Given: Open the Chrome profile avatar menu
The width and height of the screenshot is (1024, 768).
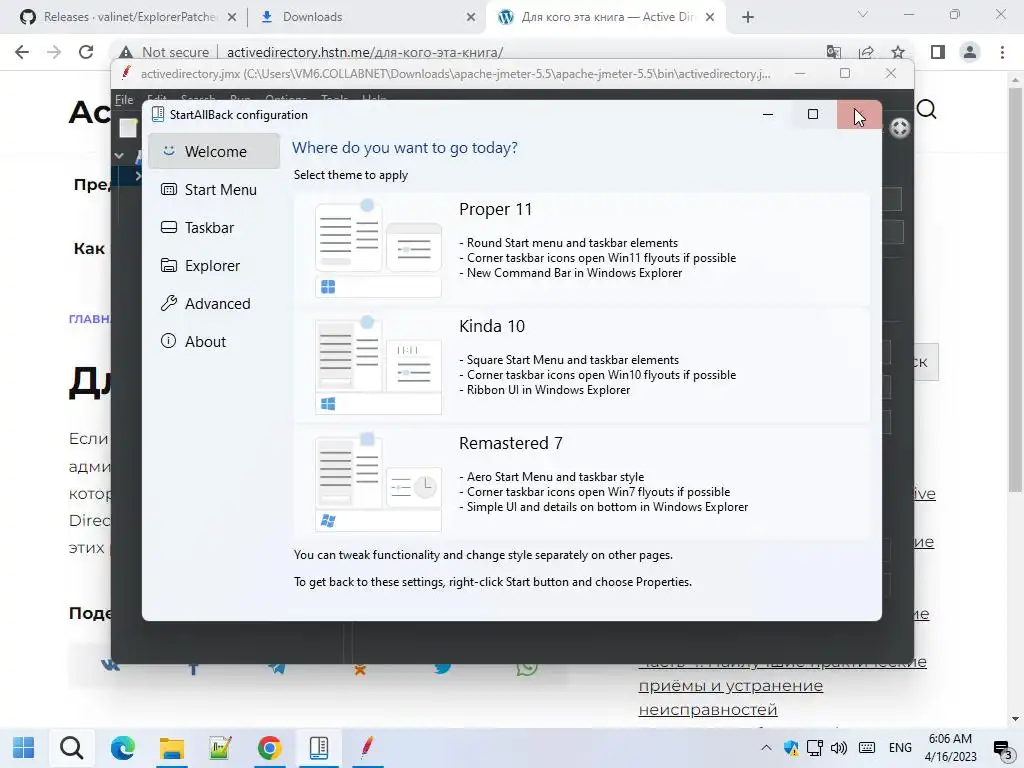Looking at the screenshot, I should click(x=970, y=52).
